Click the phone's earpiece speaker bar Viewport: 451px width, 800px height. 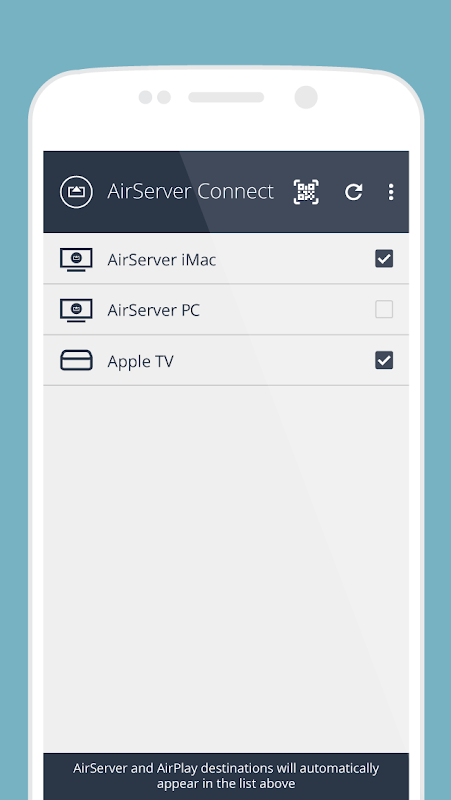226,97
